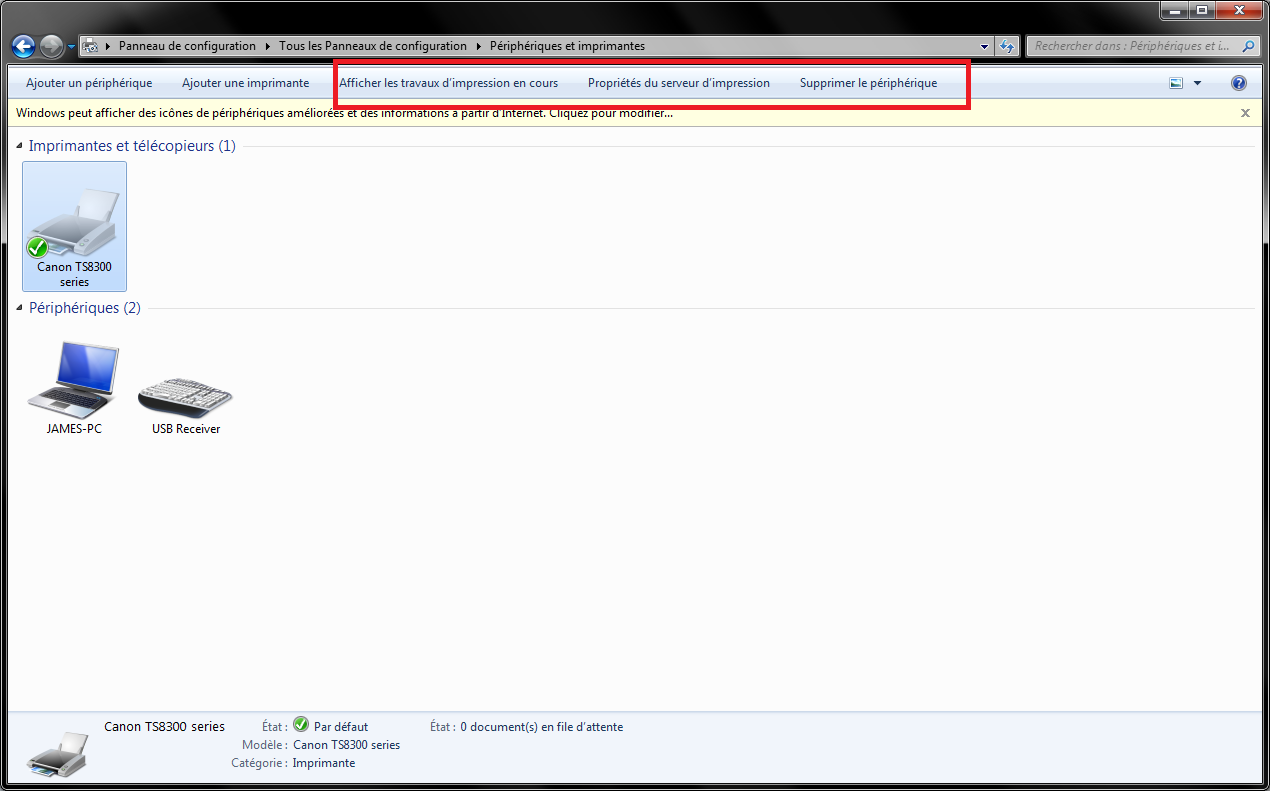Click Ajouter un périphérique in toolbar

[89, 83]
